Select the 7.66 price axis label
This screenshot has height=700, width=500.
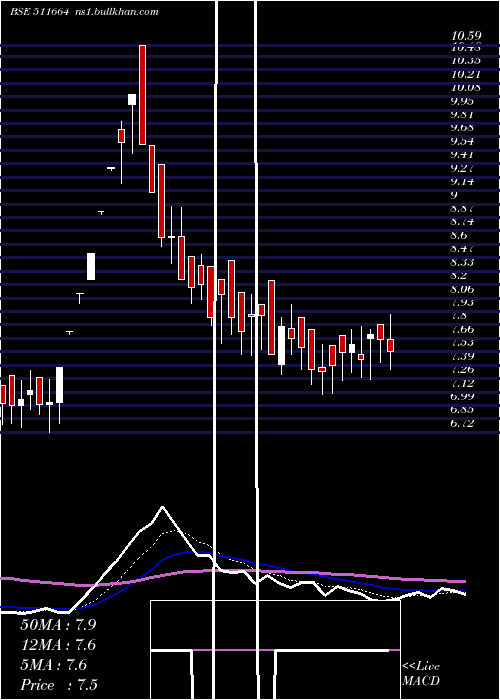pos(462,329)
